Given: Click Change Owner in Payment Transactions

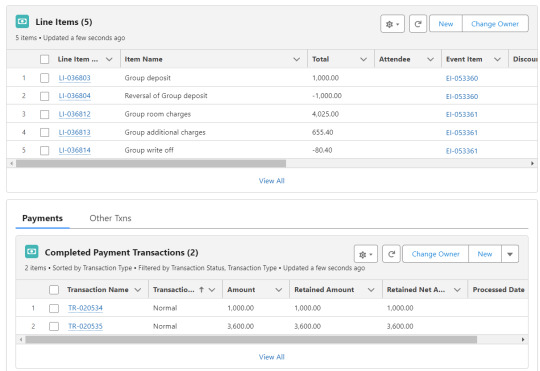Looking at the screenshot, I should tap(436, 254).
